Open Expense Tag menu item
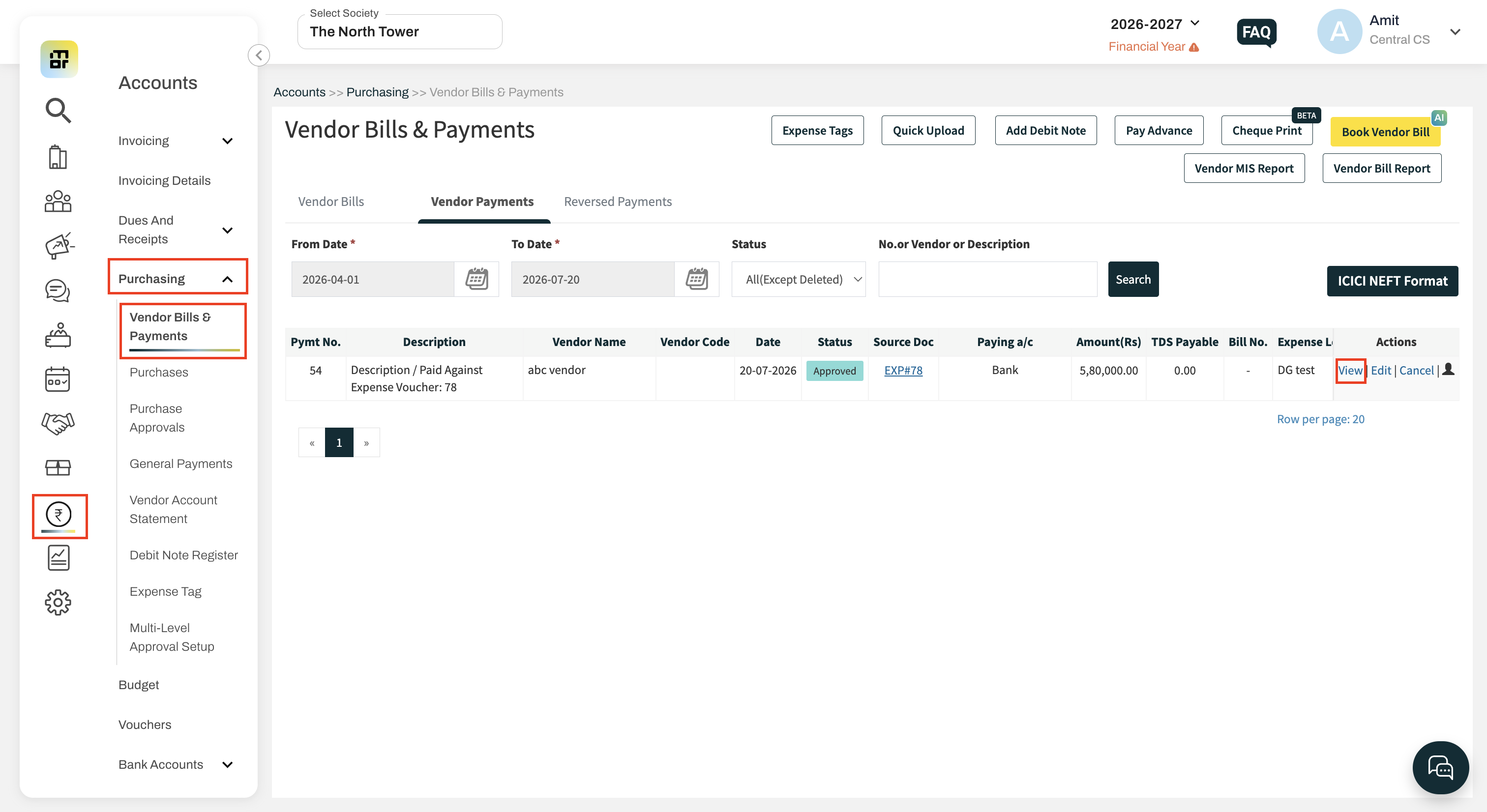The image size is (1487, 812). tap(165, 591)
